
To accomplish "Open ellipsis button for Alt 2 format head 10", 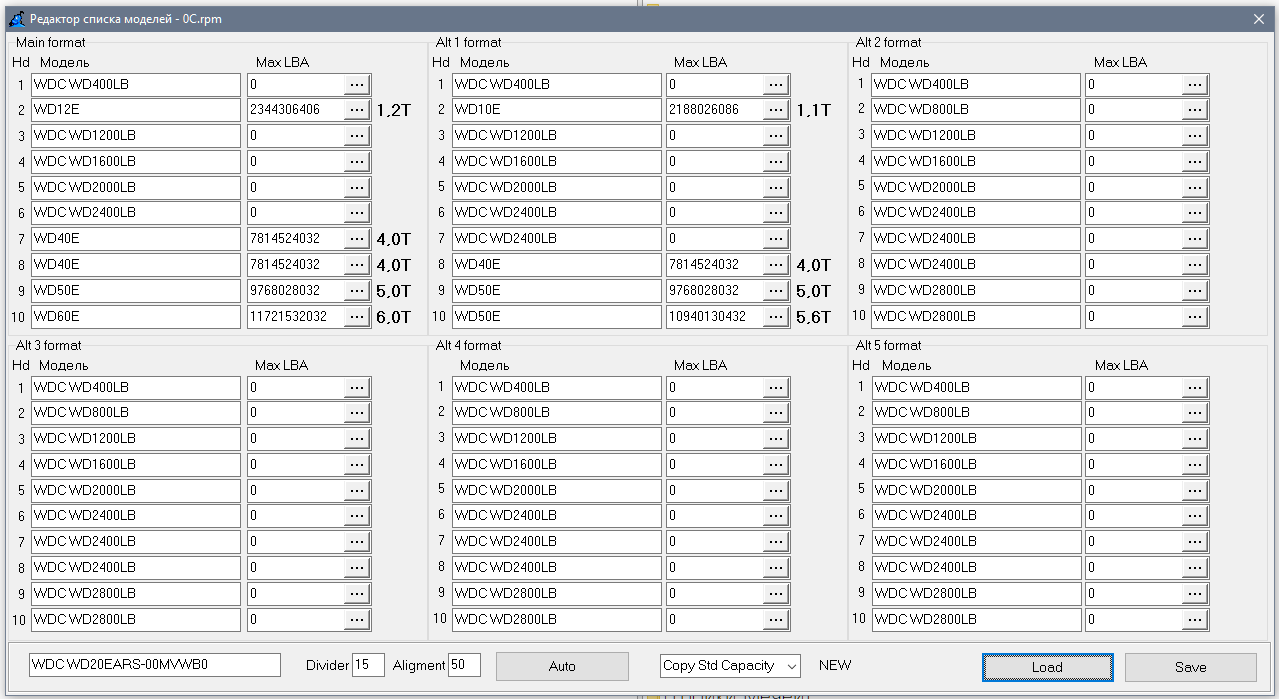I will (1195, 316).
